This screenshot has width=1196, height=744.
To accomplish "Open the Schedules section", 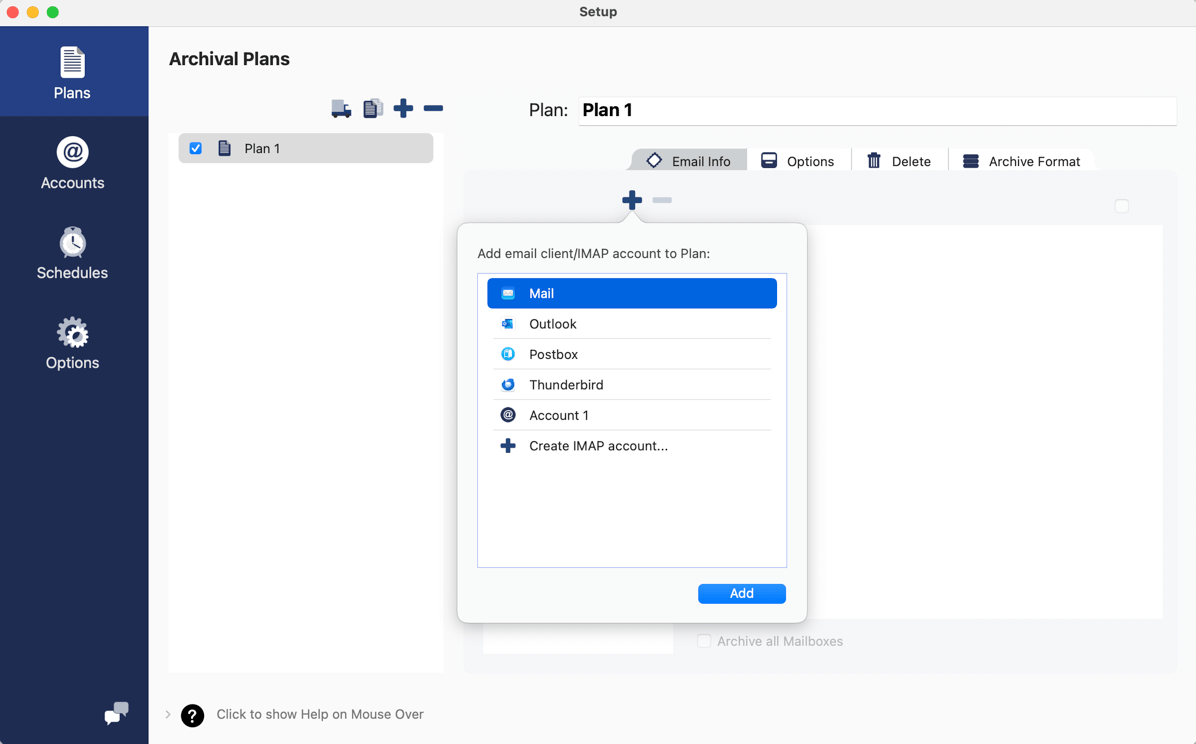I will tap(71, 252).
